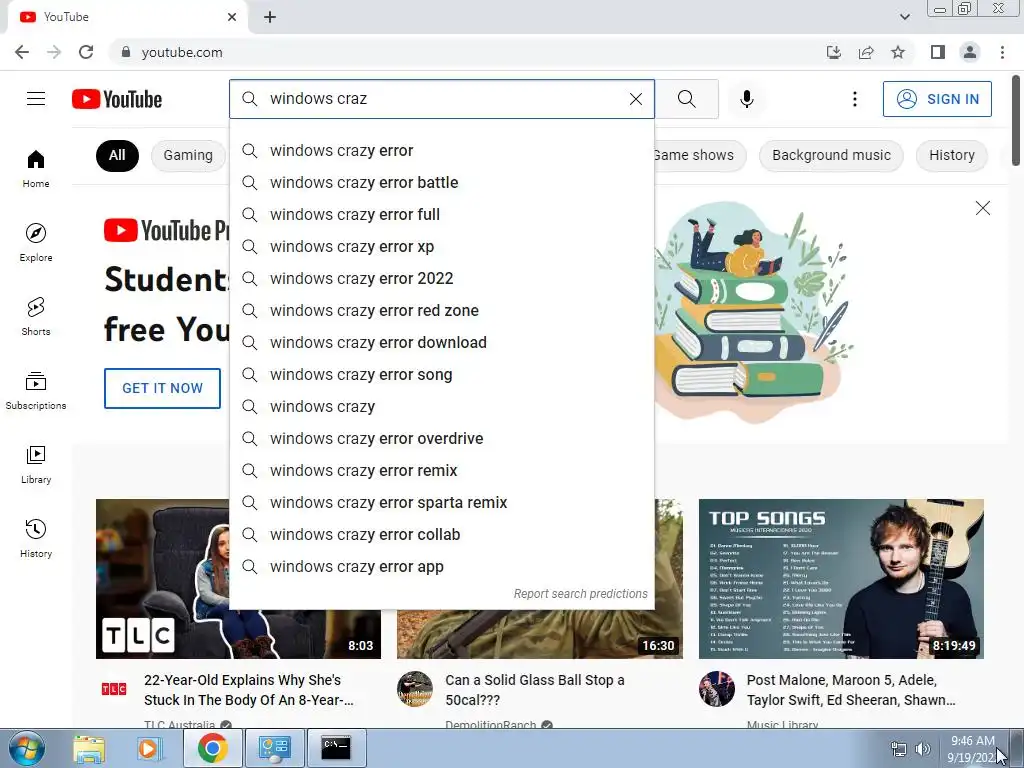1024x768 pixels.
Task: Click Report search predictions link
Action: click(x=581, y=594)
